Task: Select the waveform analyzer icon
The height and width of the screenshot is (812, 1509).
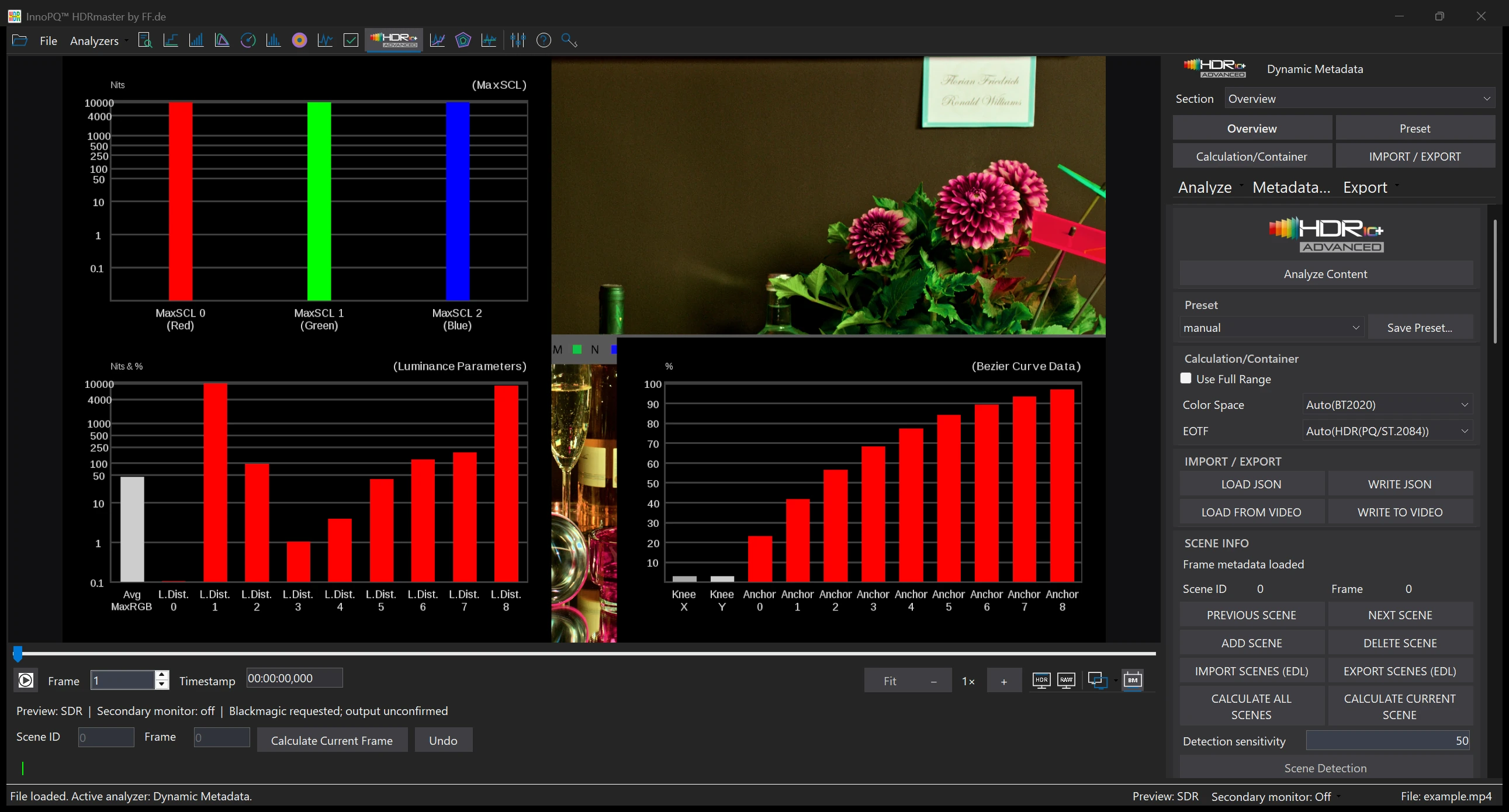Action: (325, 40)
